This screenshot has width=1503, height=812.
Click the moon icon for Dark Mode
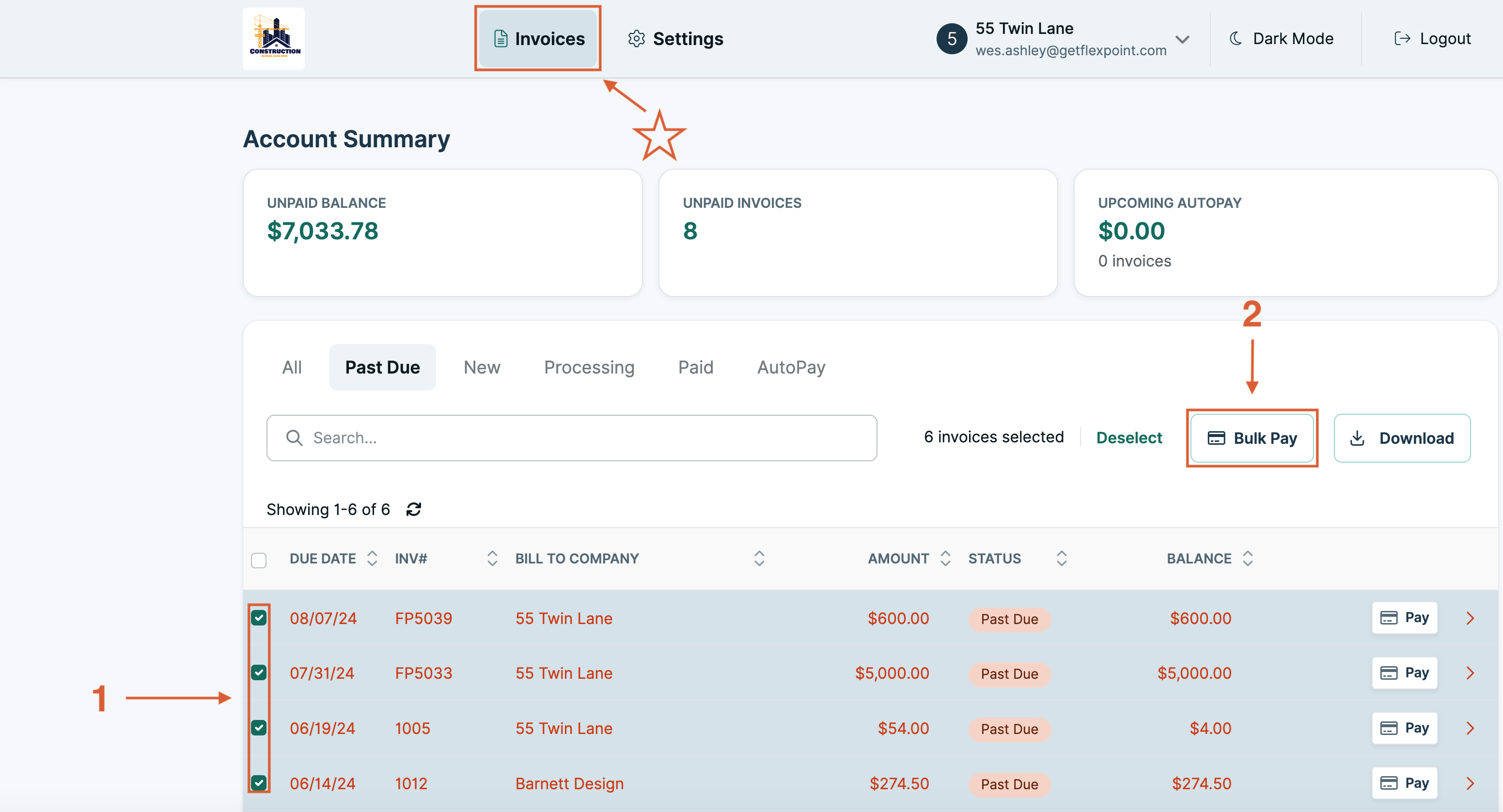click(x=1235, y=38)
